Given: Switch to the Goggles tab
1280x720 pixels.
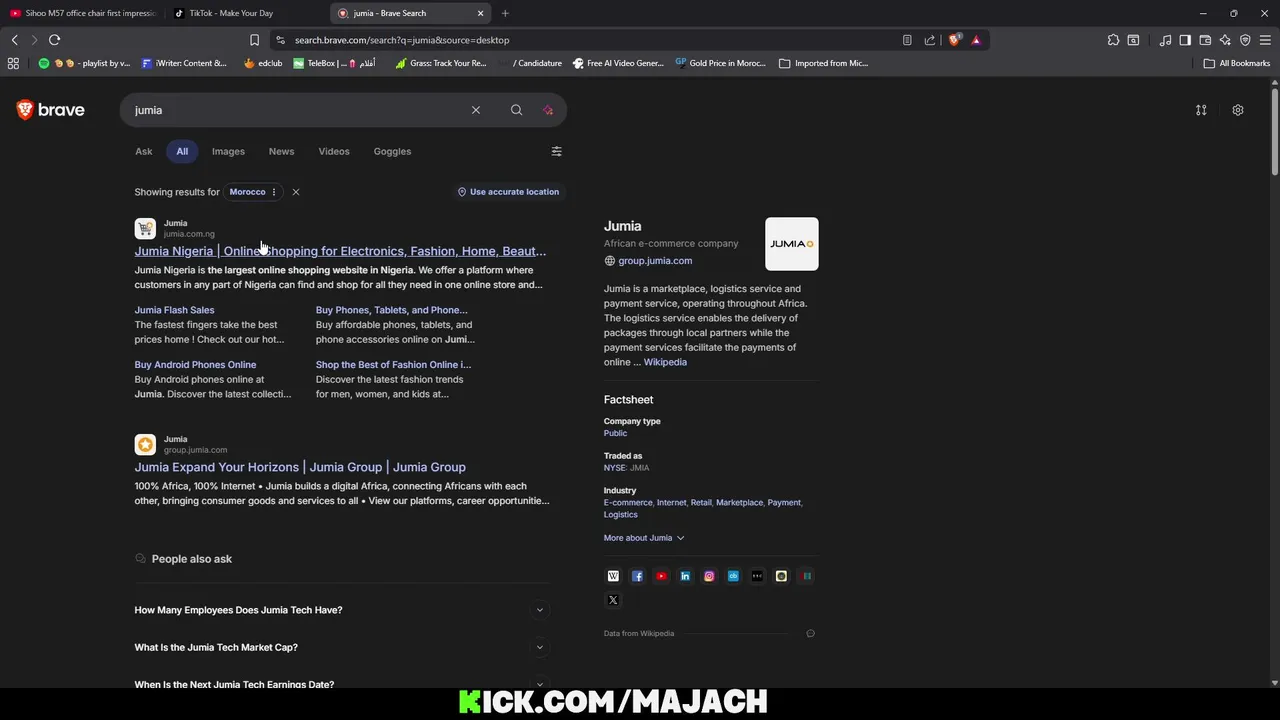Looking at the screenshot, I should click(392, 151).
